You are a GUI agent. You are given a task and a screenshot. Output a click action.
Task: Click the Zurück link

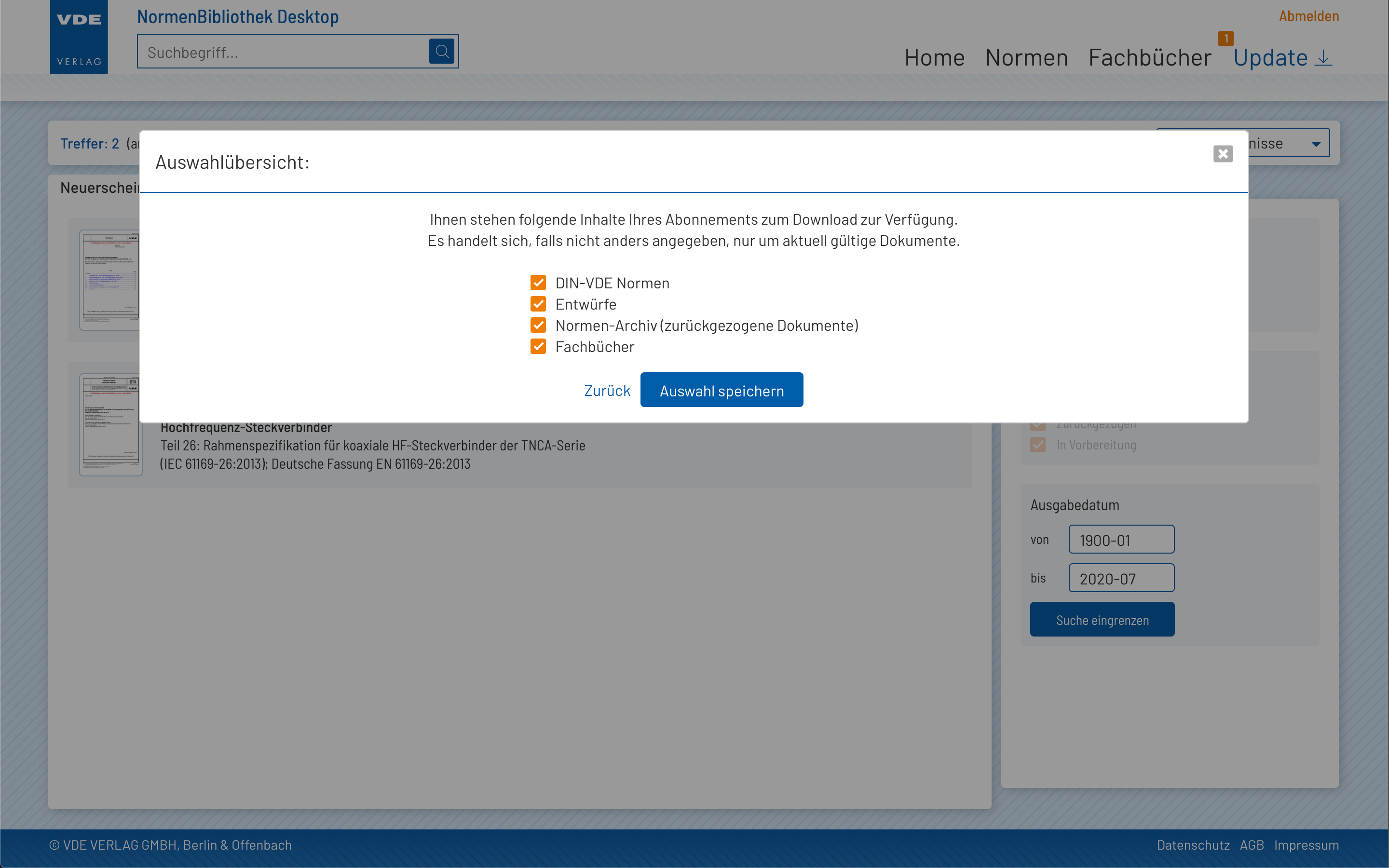(x=607, y=391)
